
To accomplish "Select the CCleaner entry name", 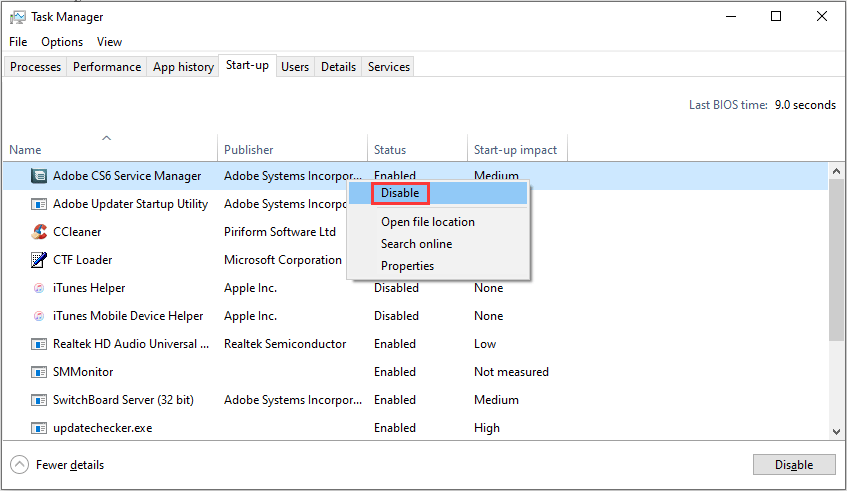I will 77,232.
